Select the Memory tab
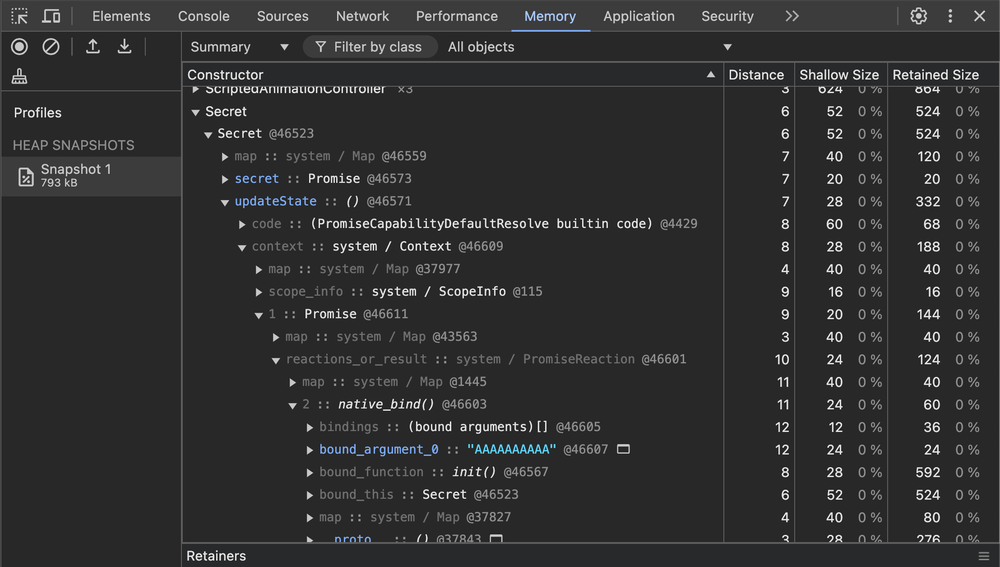Viewport: 1000px width, 567px height. 550,16
